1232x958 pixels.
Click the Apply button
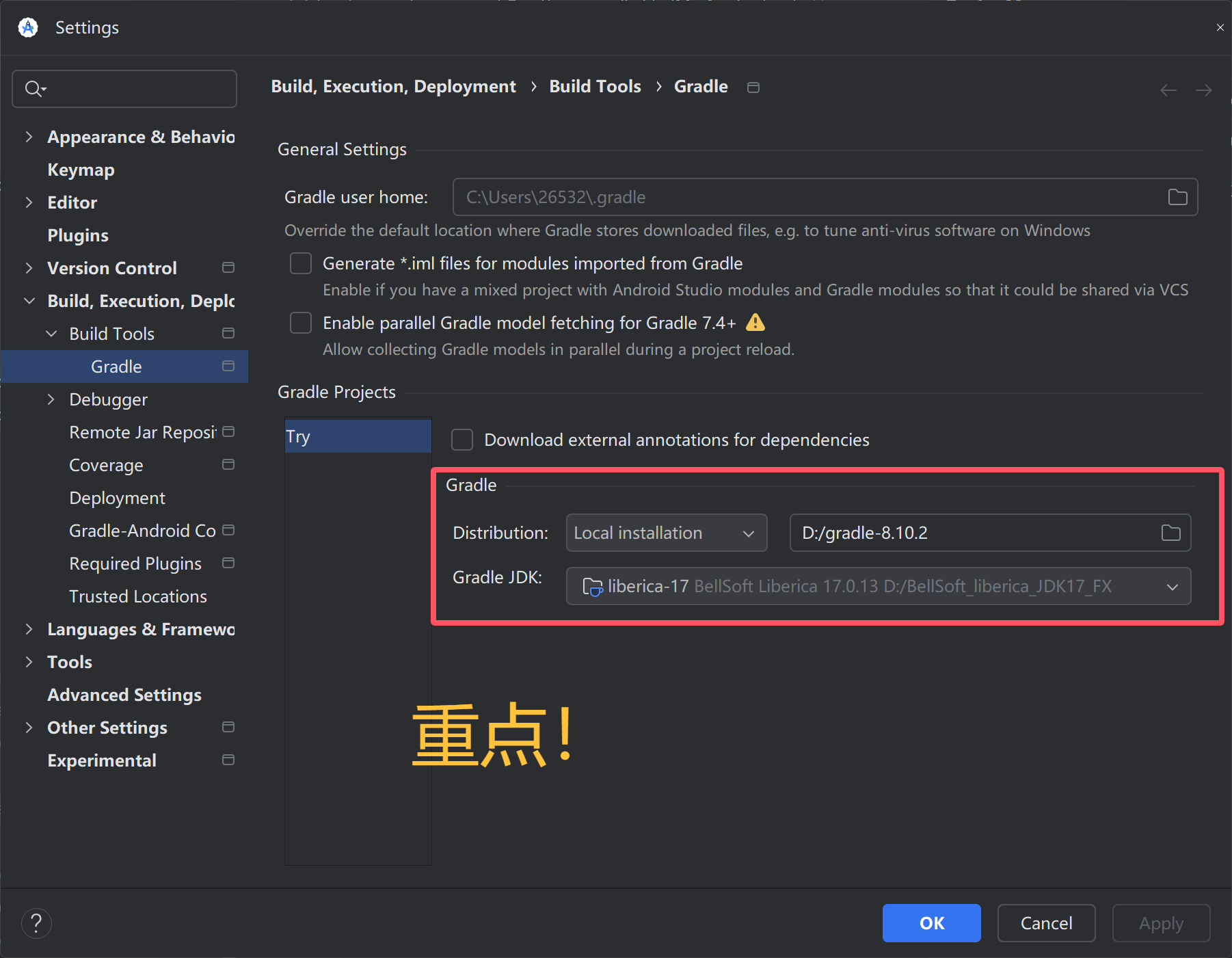tap(1161, 923)
